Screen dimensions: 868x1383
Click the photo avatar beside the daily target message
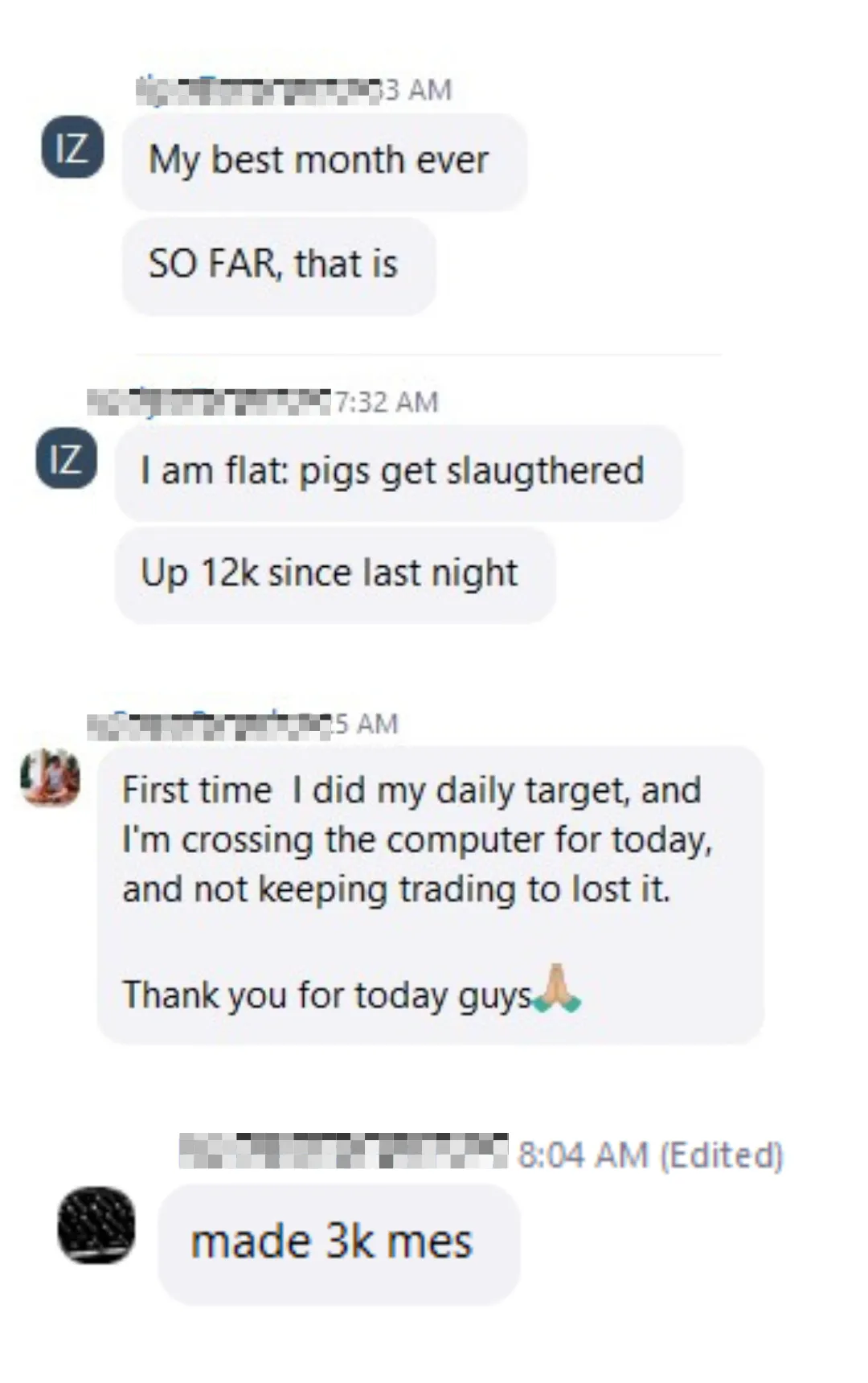[50, 777]
